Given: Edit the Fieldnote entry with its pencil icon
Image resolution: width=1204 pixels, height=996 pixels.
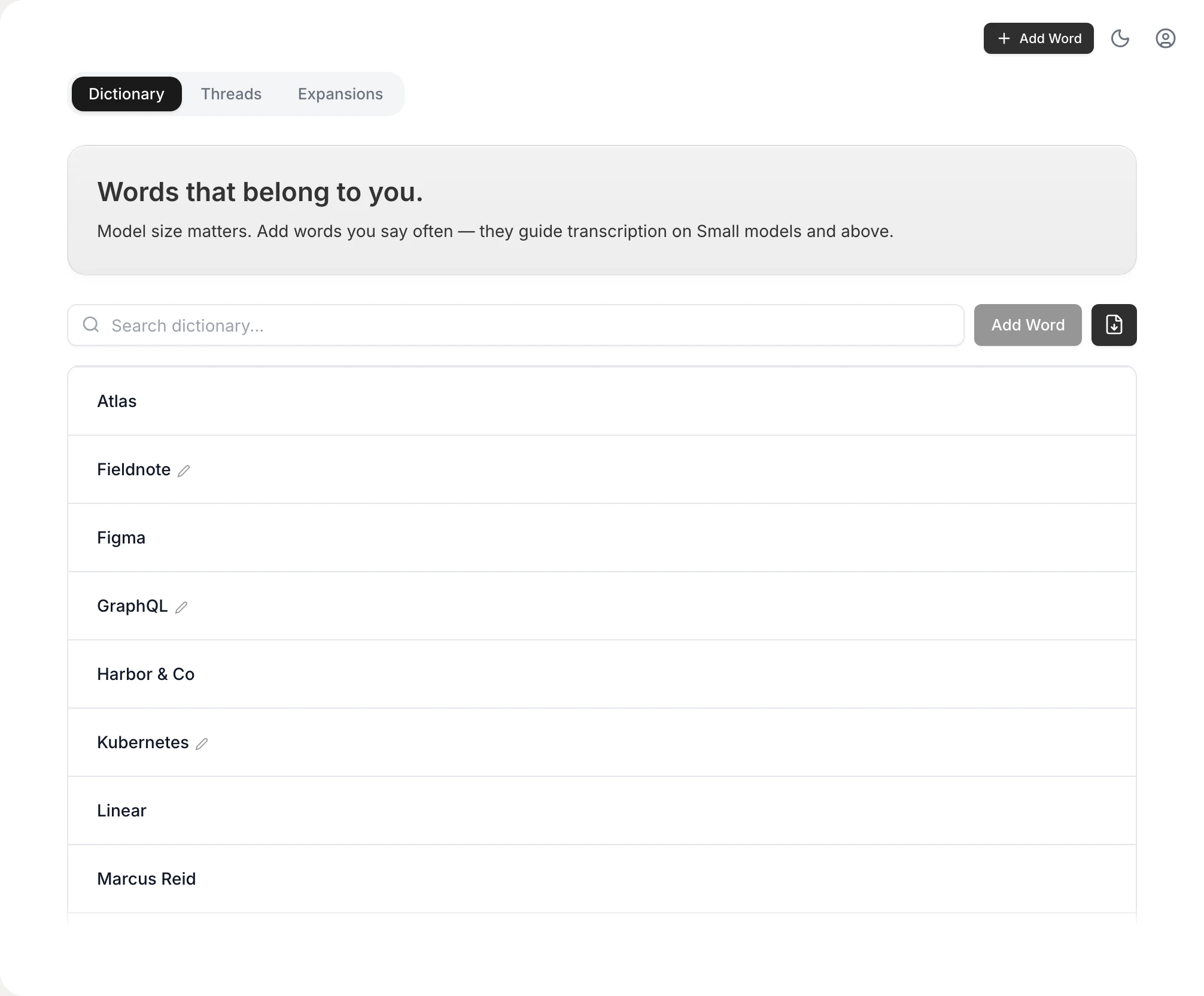Looking at the screenshot, I should pos(184,471).
